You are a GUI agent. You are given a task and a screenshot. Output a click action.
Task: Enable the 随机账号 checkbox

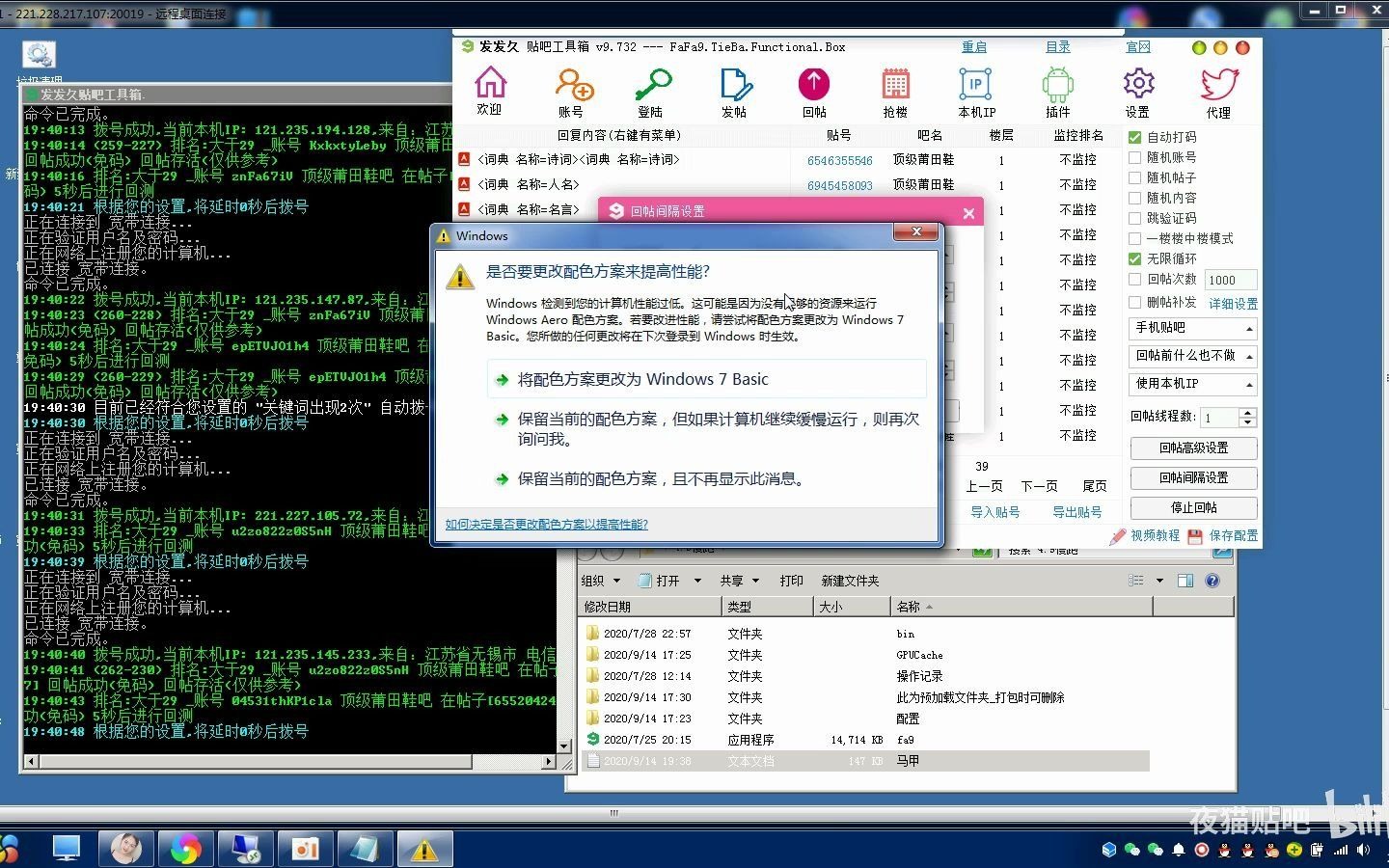(x=1135, y=157)
